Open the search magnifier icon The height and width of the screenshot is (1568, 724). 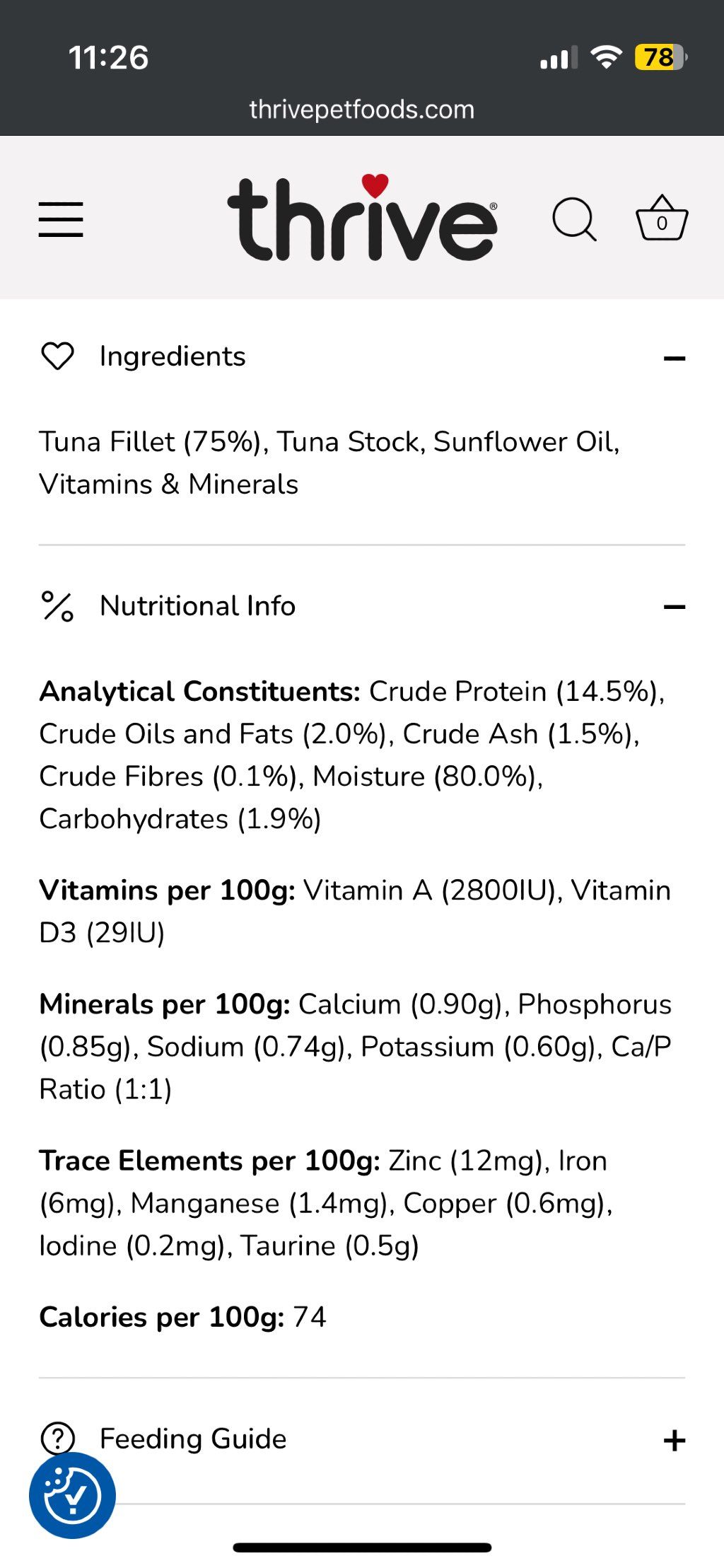coord(574,220)
